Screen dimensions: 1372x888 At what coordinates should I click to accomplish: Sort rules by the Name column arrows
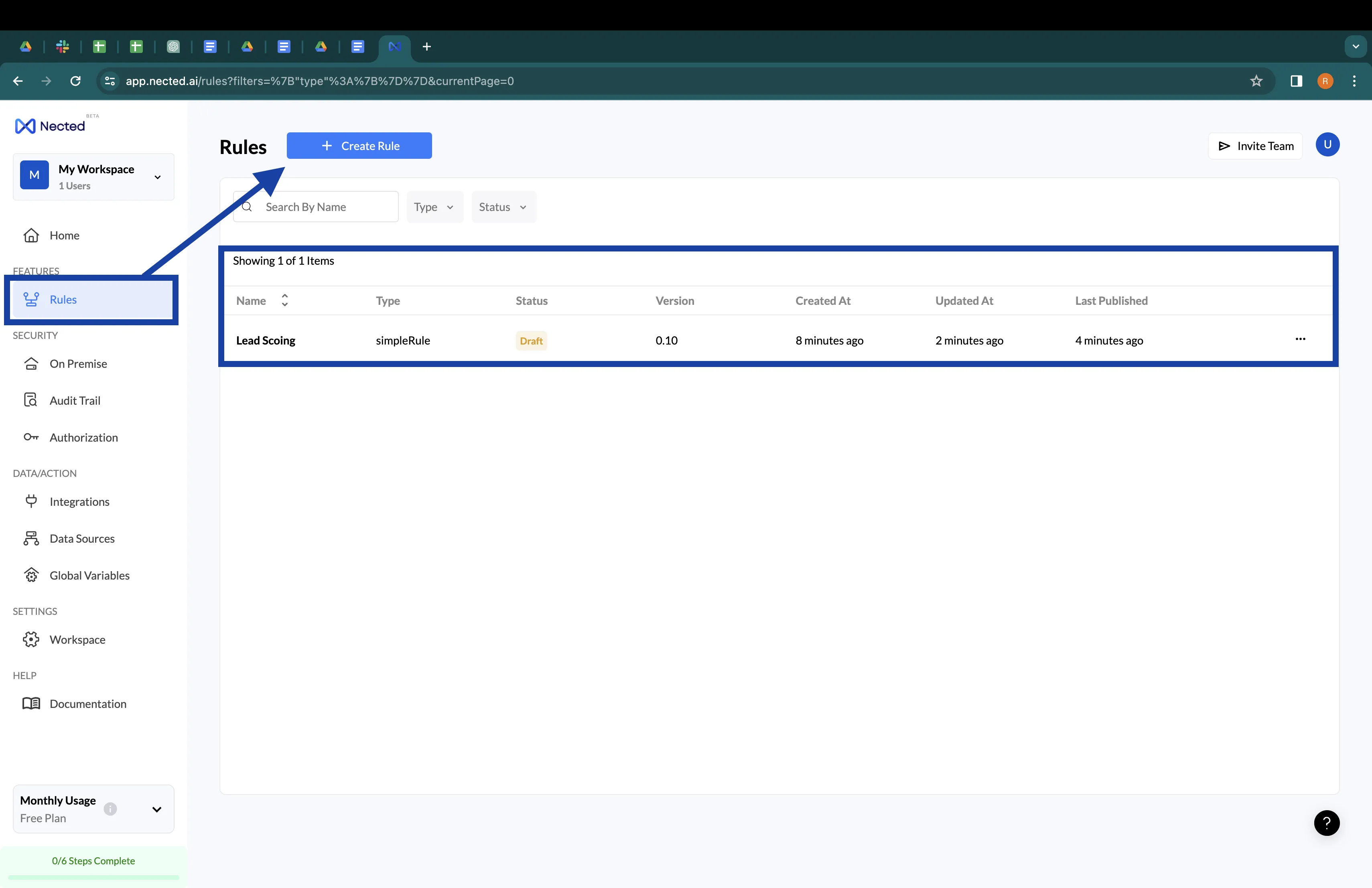pyautogui.click(x=284, y=300)
